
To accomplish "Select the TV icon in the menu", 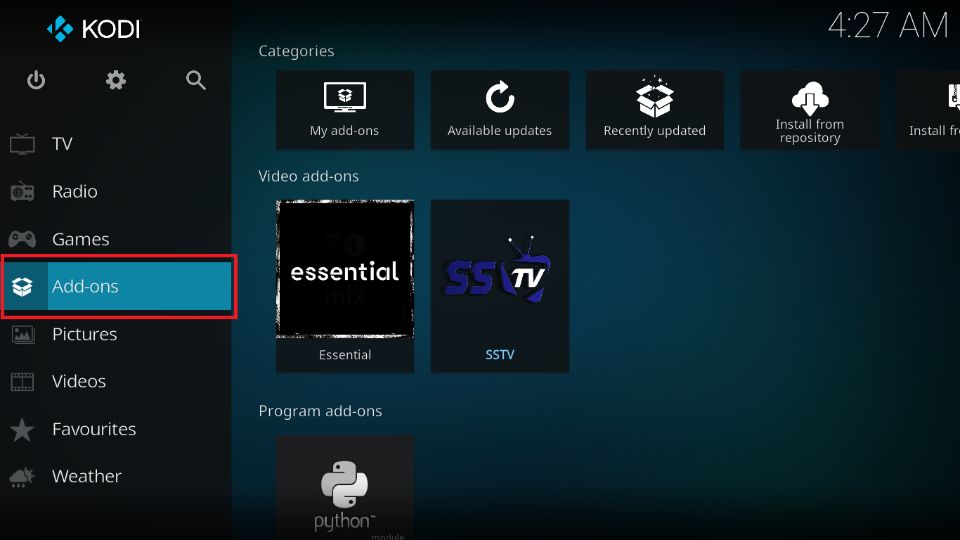I will click(x=22, y=144).
